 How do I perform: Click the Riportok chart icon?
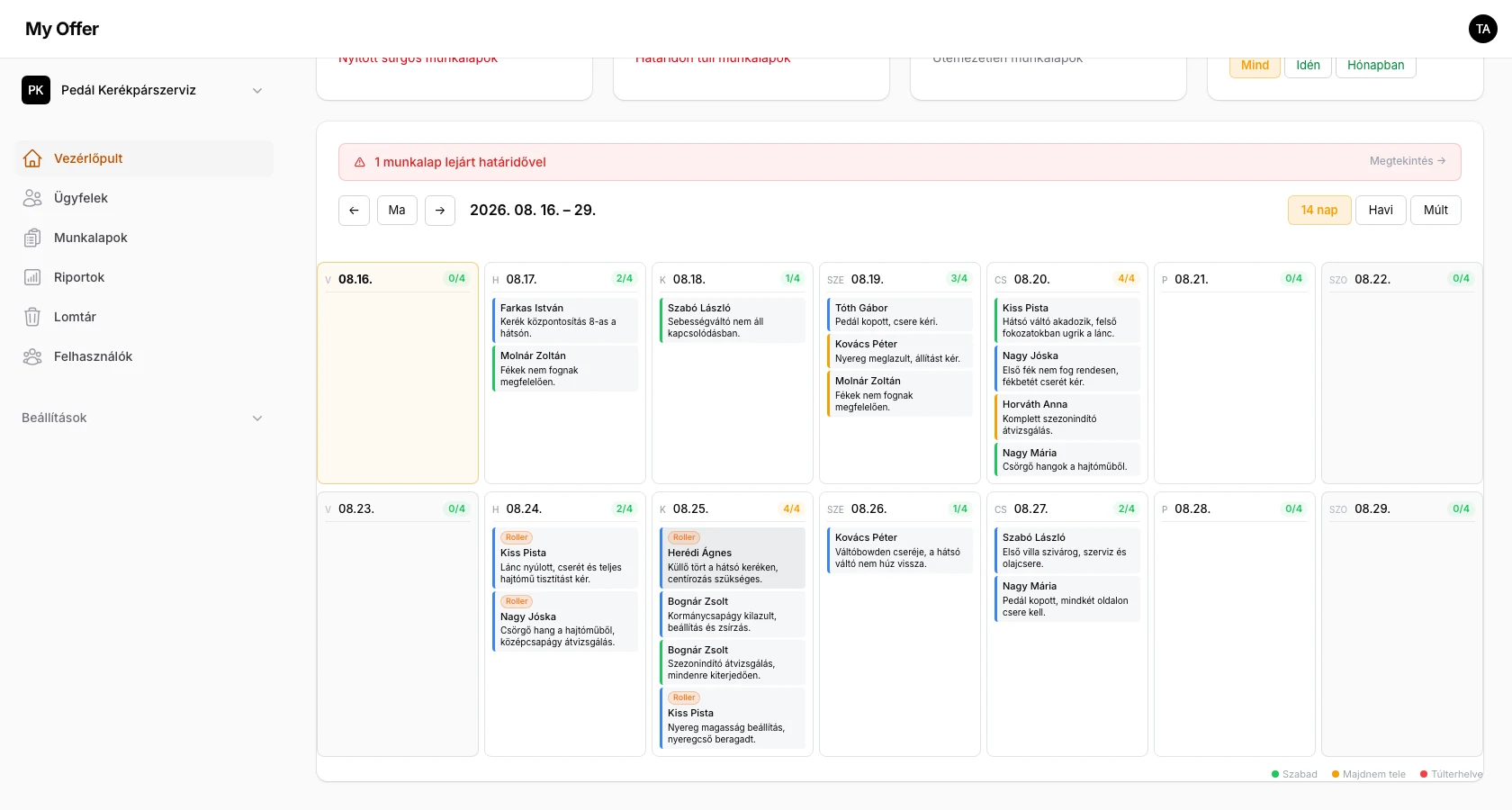tap(32, 277)
